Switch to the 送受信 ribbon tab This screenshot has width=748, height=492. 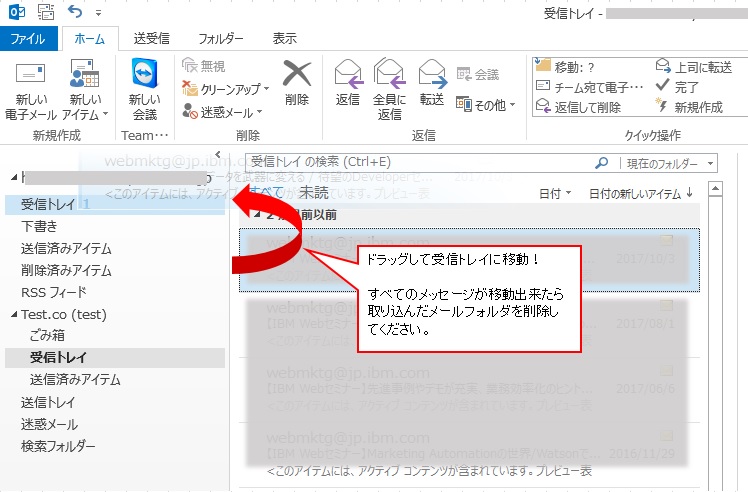point(151,38)
